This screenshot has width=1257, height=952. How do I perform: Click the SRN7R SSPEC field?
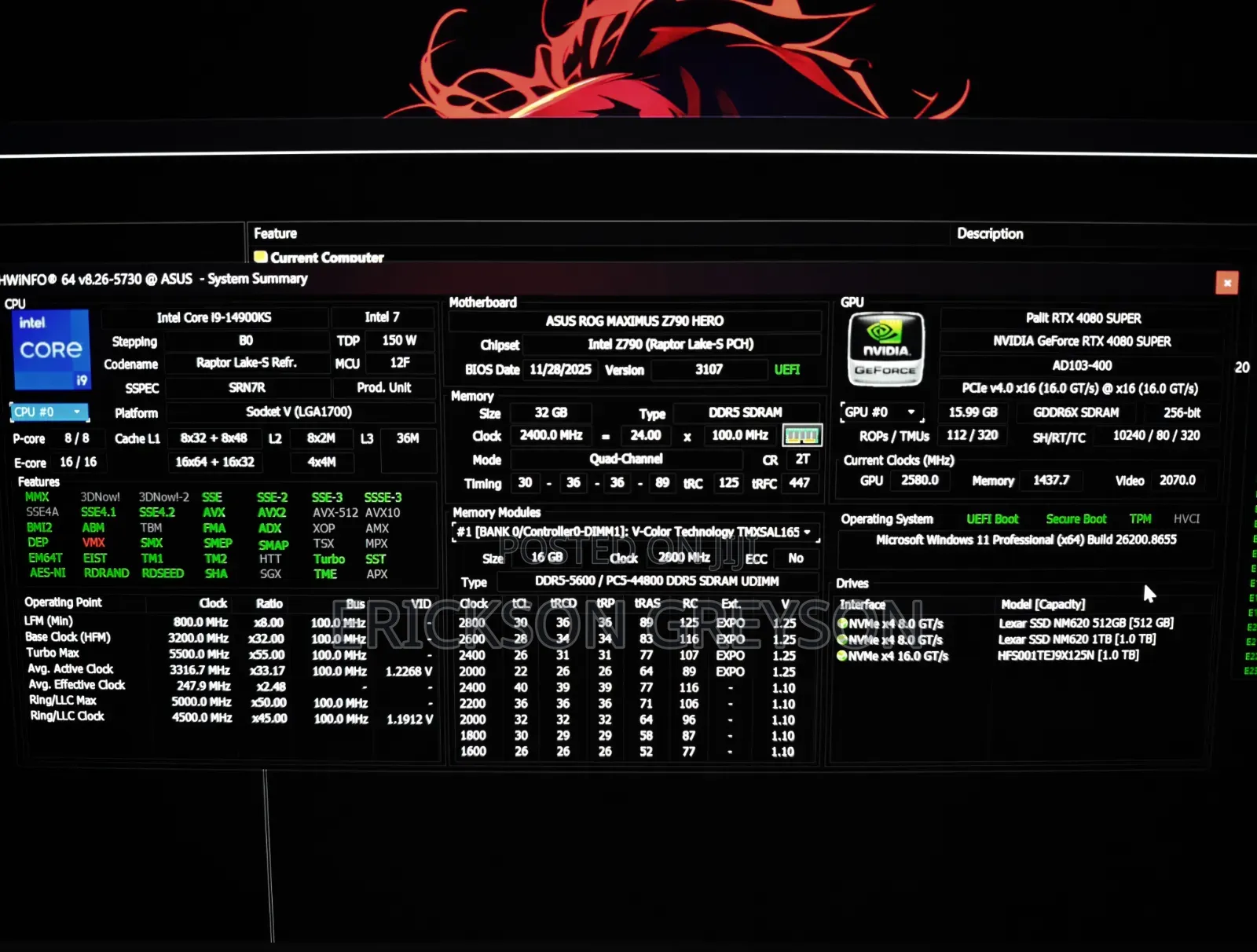pos(247,387)
